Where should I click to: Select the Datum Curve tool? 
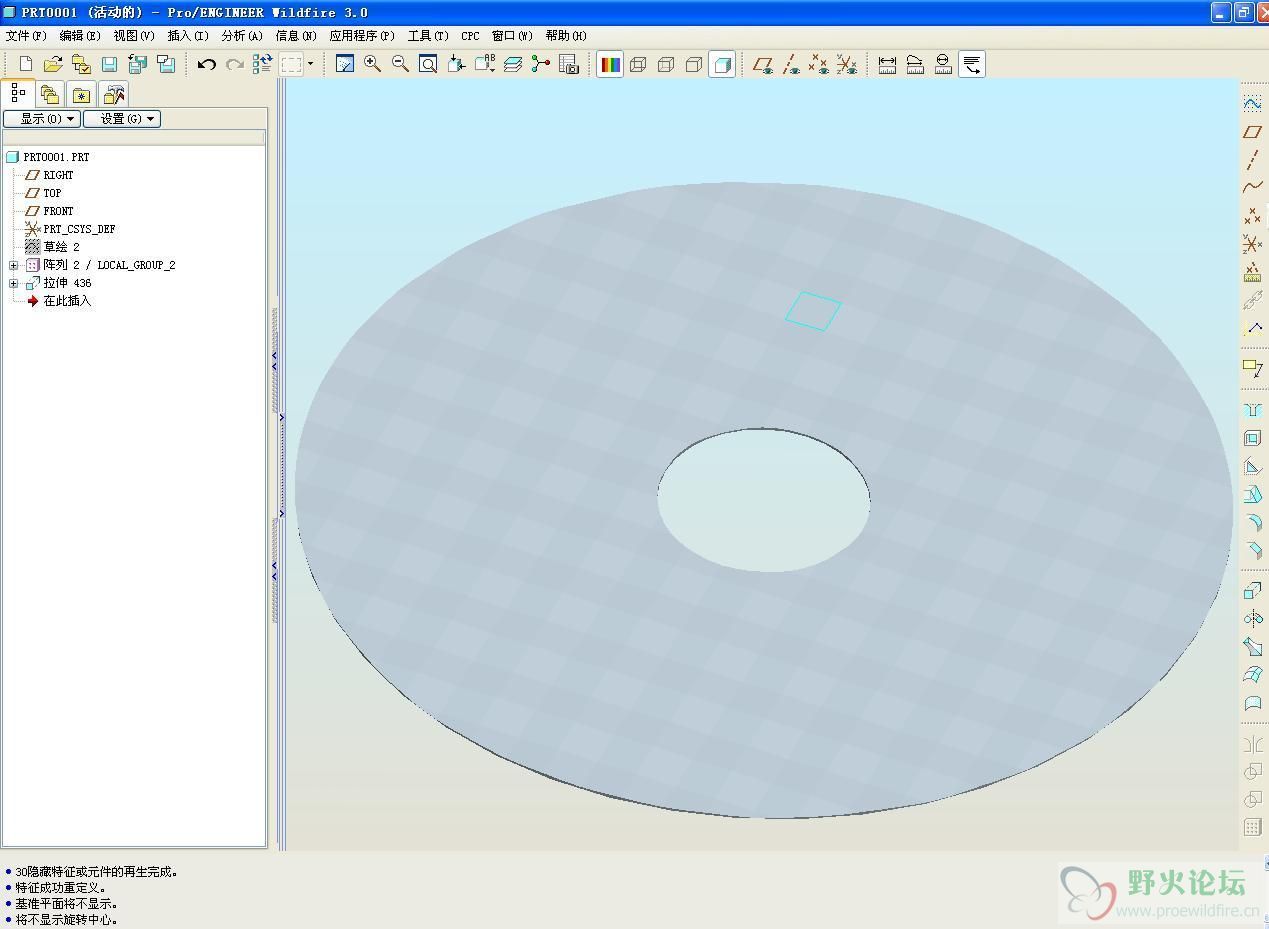(x=1252, y=187)
